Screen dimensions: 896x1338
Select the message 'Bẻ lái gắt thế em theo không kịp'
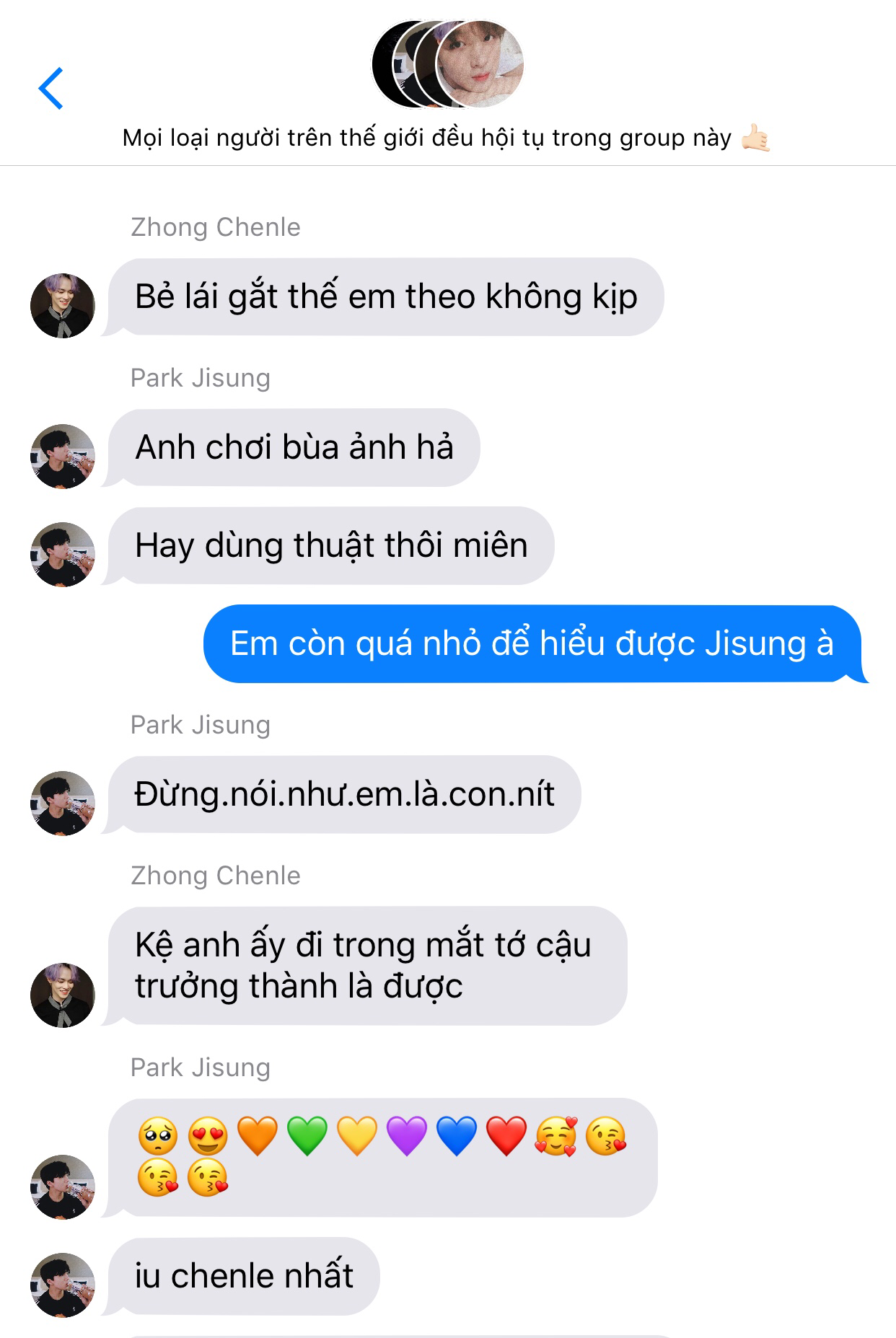coord(386,296)
